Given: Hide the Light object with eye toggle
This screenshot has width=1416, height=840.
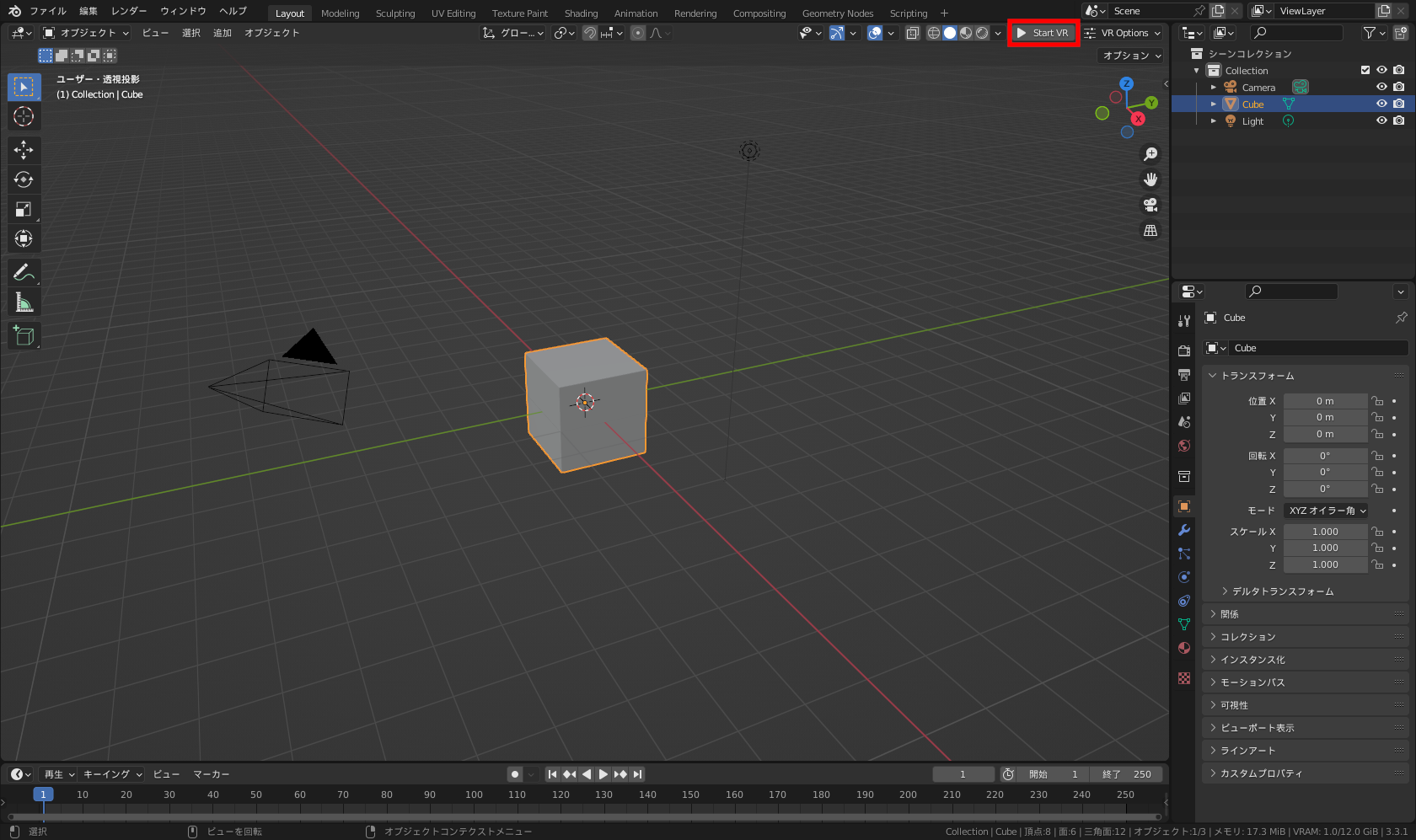Looking at the screenshot, I should pos(1381,120).
